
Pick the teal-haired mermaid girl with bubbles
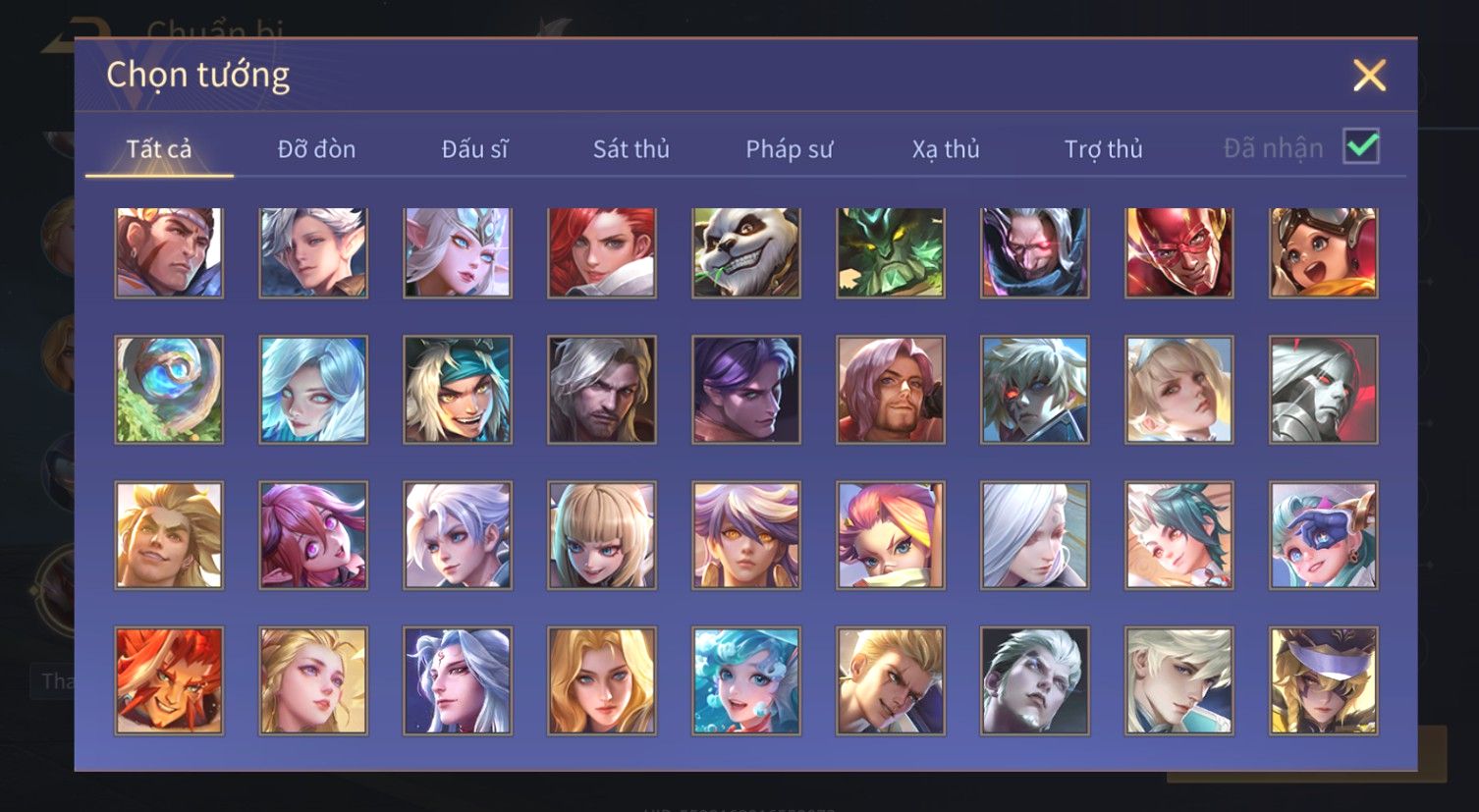(x=746, y=681)
